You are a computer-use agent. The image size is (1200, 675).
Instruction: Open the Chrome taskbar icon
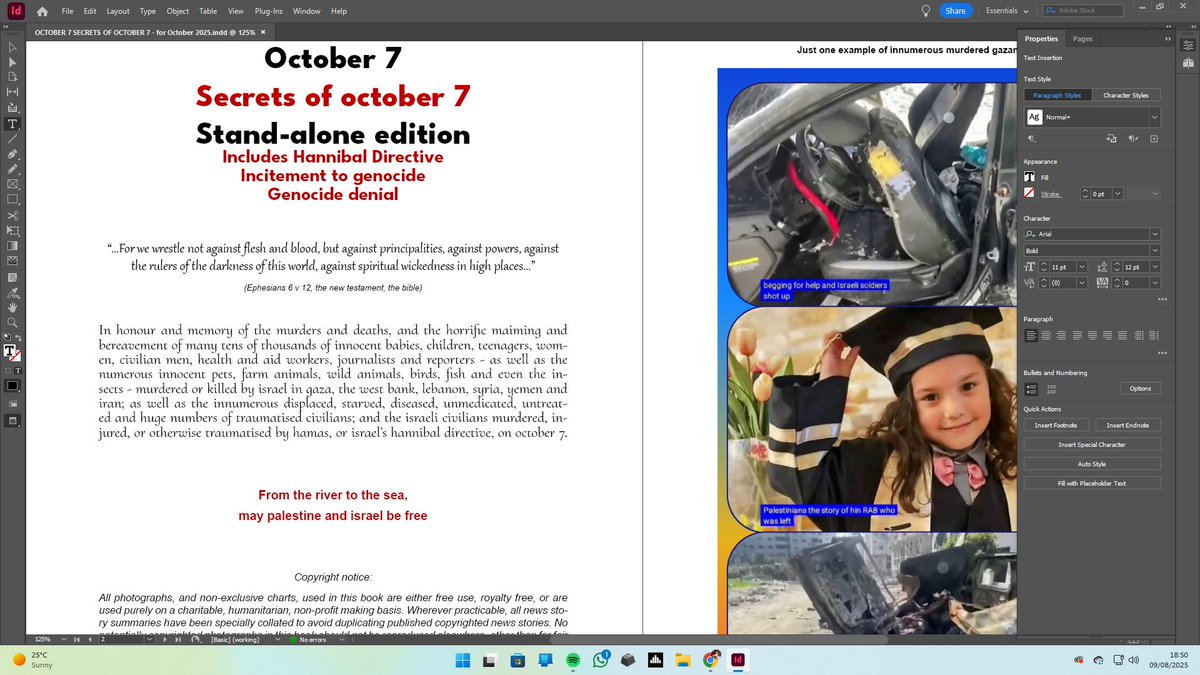pyautogui.click(x=710, y=660)
